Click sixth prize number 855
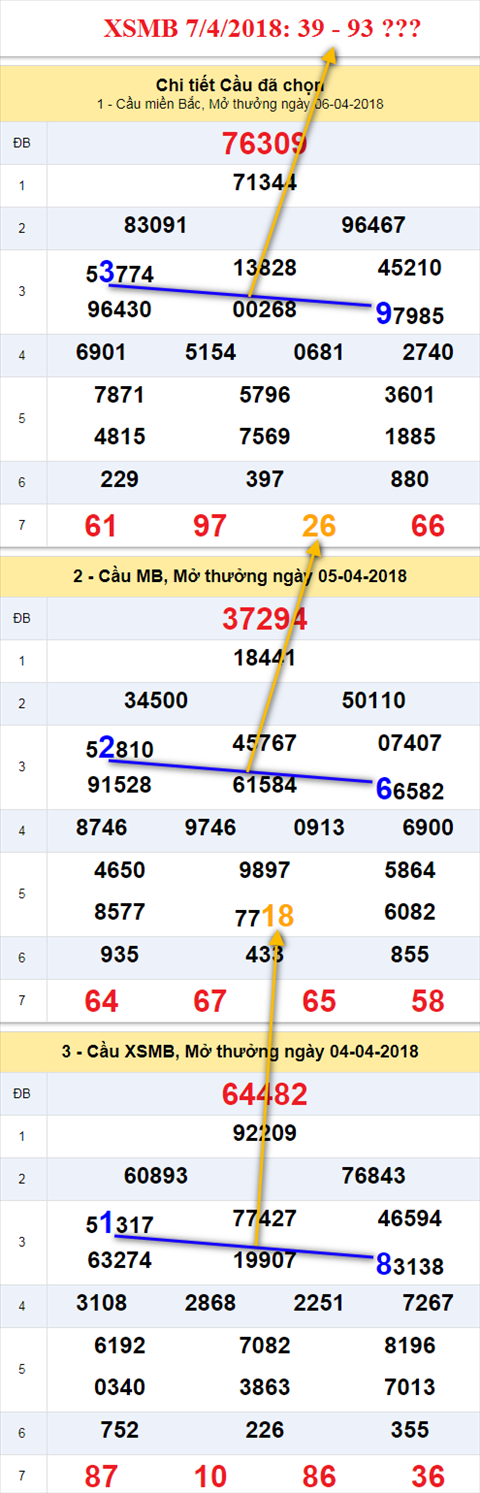Viewport: 480px width, 1493px height. pyautogui.click(x=410, y=955)
